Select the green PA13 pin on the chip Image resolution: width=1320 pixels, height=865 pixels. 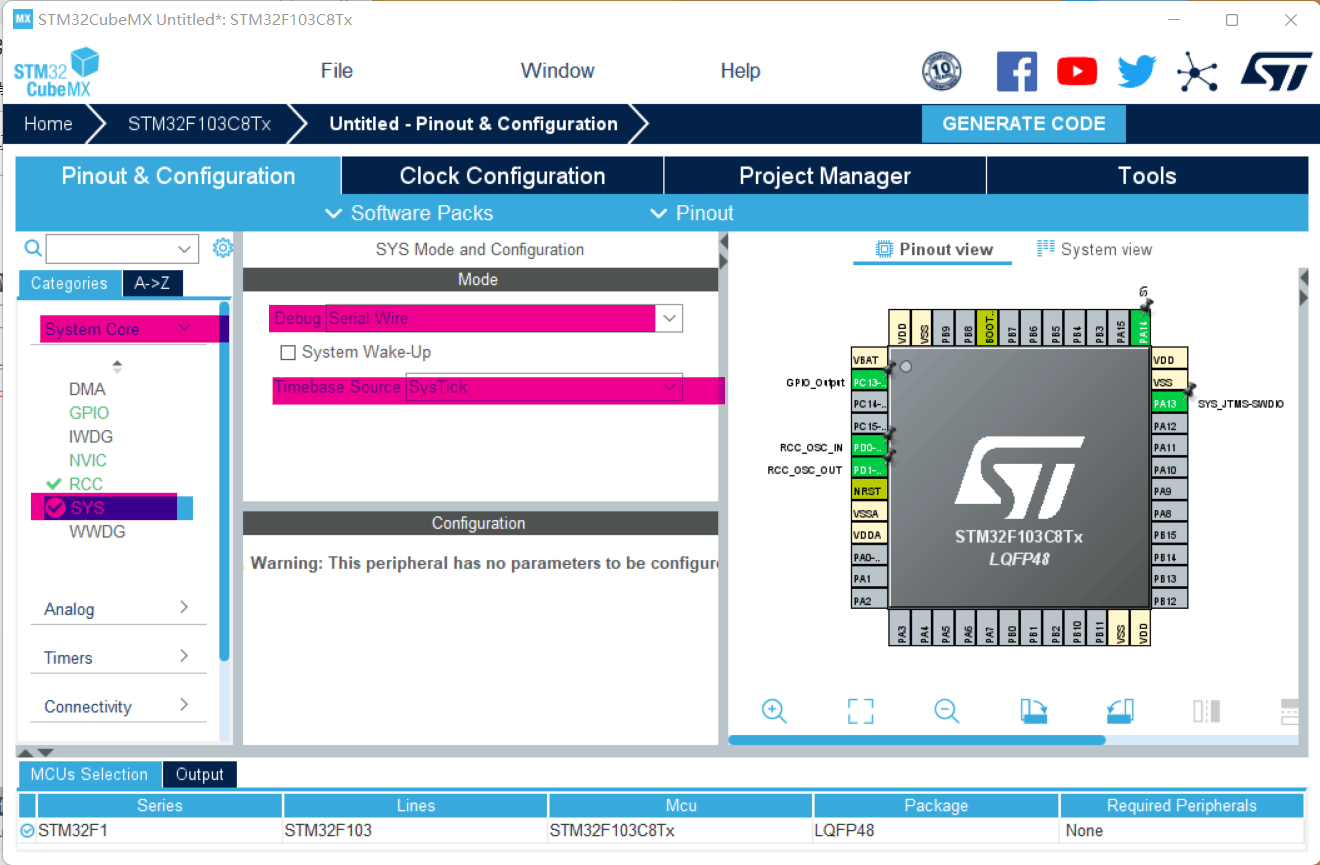point(1168,403)
